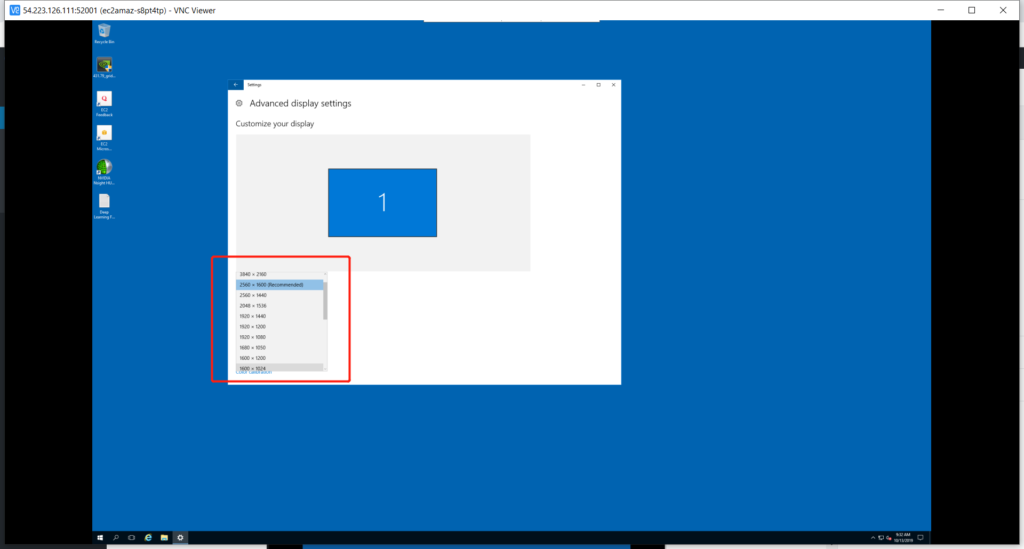Select display 1 monitor rectangle
This screenshot has height=549, width=1024.
[x=382, y=203]
